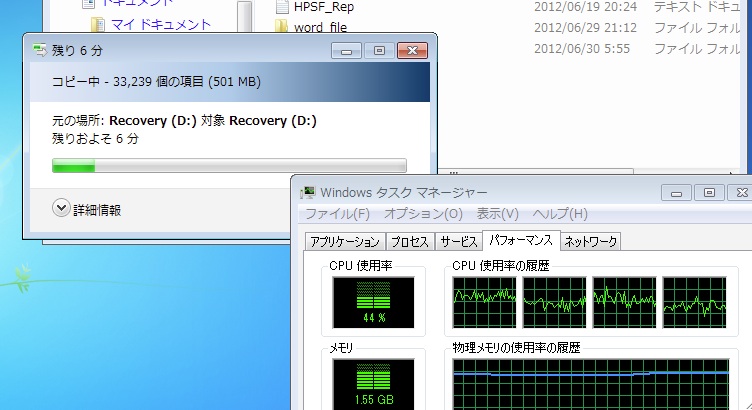
Task: Close the copy progress dialog
Action: [412, 51]
